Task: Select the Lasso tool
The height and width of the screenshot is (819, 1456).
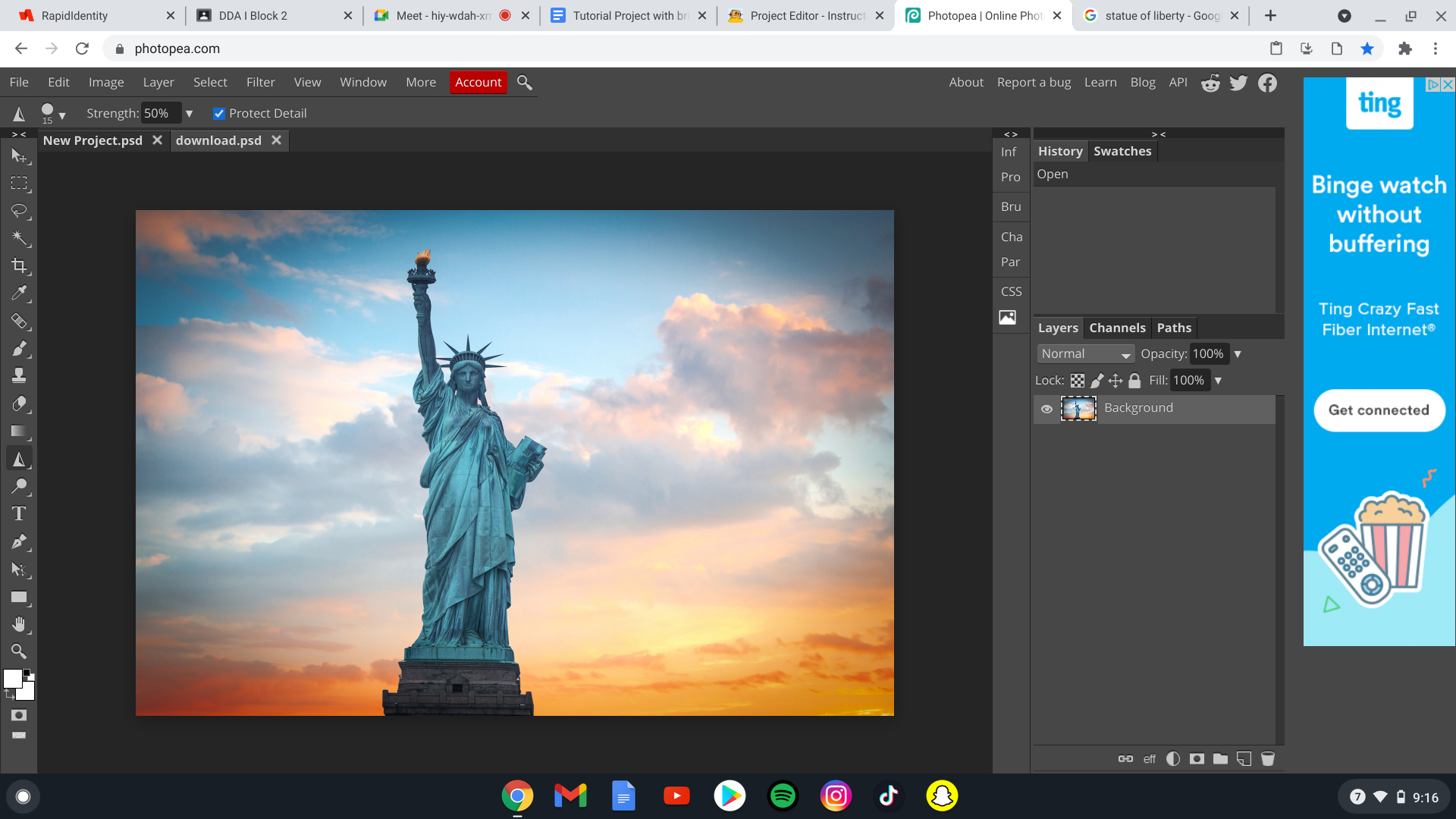Action: 19,211
